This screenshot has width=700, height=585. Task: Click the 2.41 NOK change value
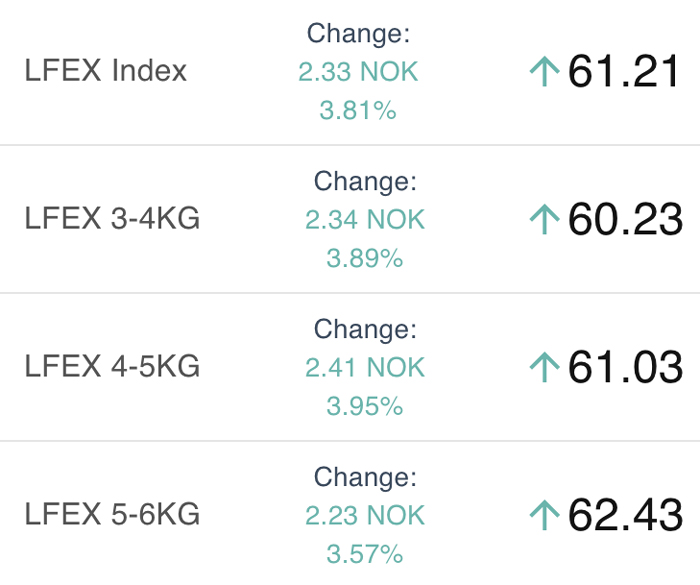point(365,367)
